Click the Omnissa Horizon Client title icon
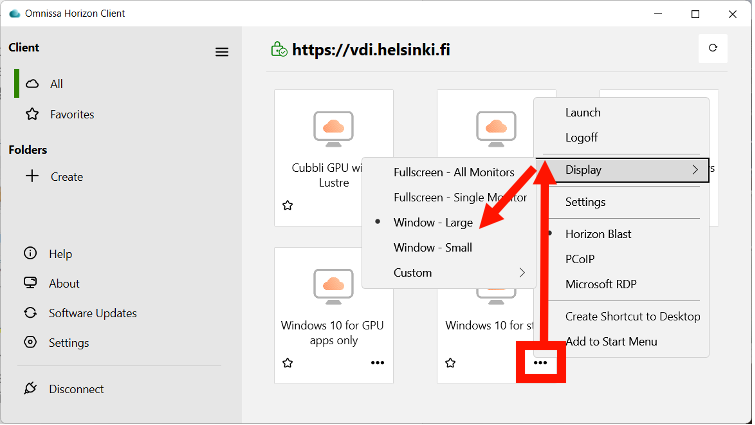Screen dimensions: 755x425 tap(15, 13)
